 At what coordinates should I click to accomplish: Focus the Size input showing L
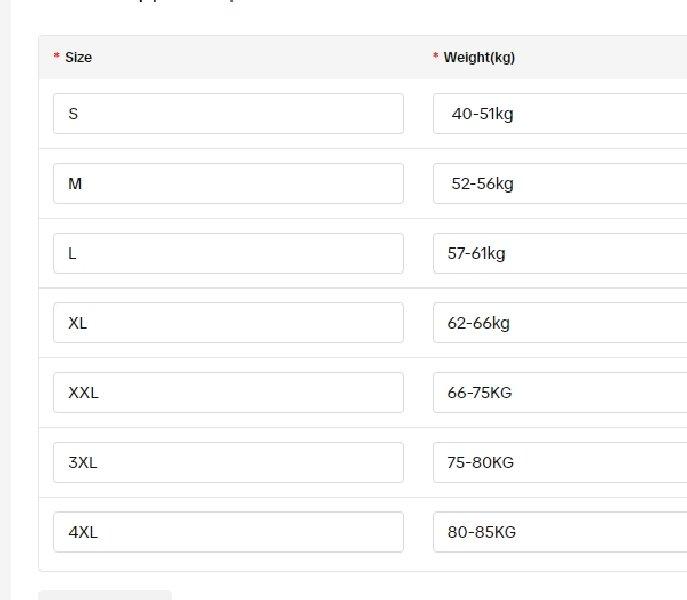(228, 253)
